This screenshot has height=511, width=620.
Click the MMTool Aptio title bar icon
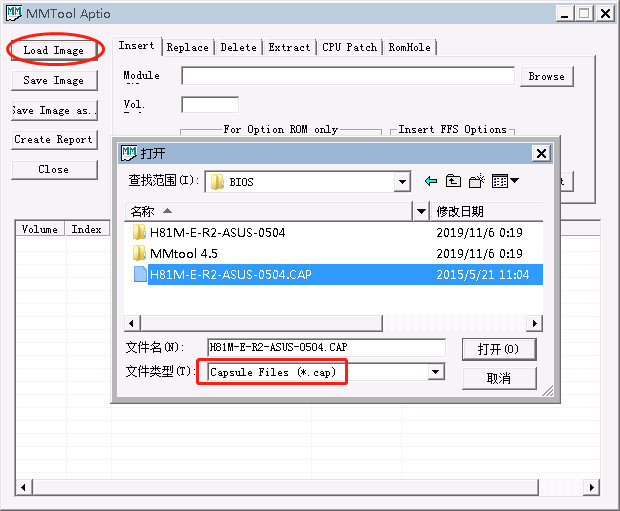click(14, 13)
